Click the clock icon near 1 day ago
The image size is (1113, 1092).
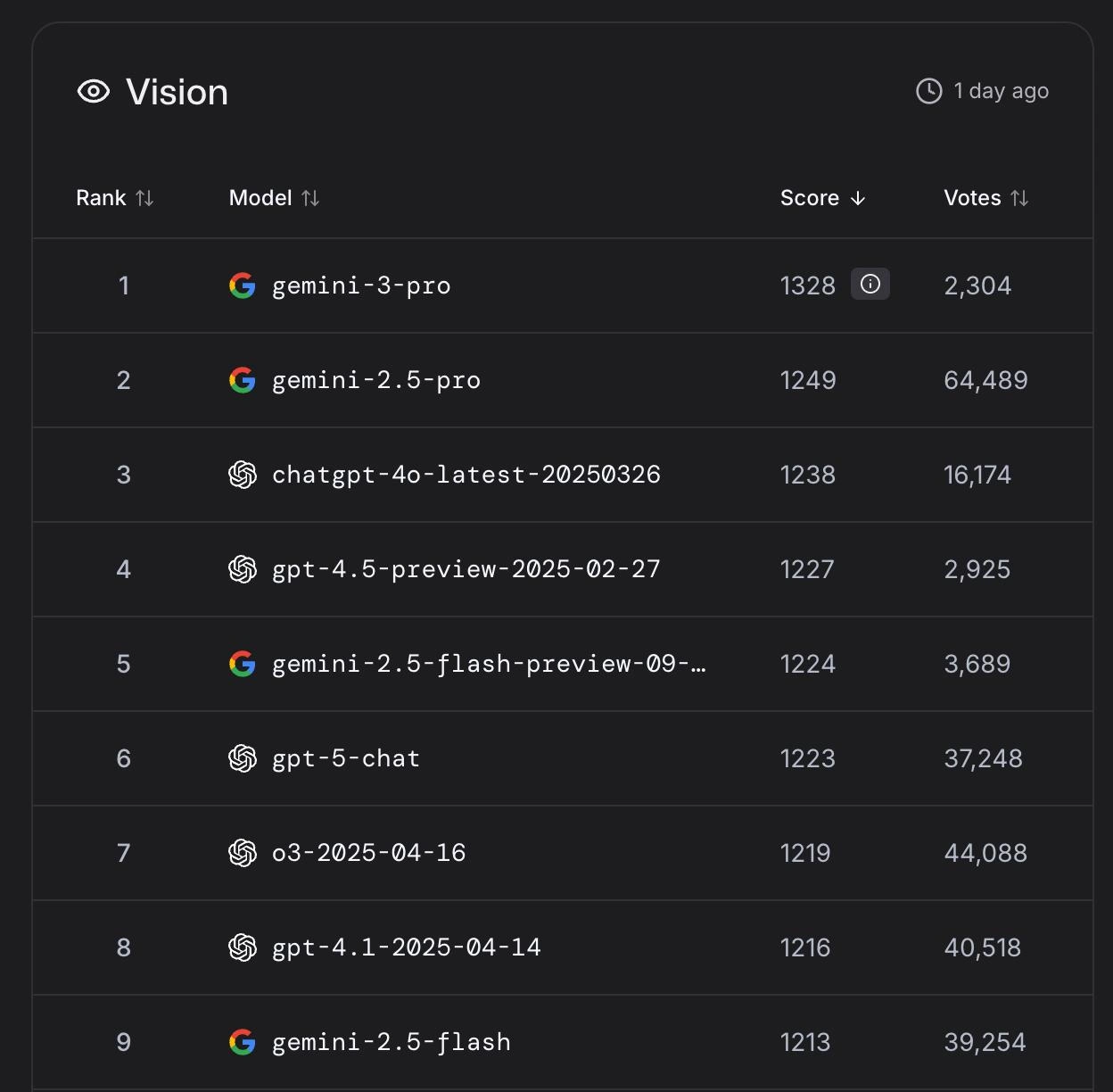click(929, 91)
